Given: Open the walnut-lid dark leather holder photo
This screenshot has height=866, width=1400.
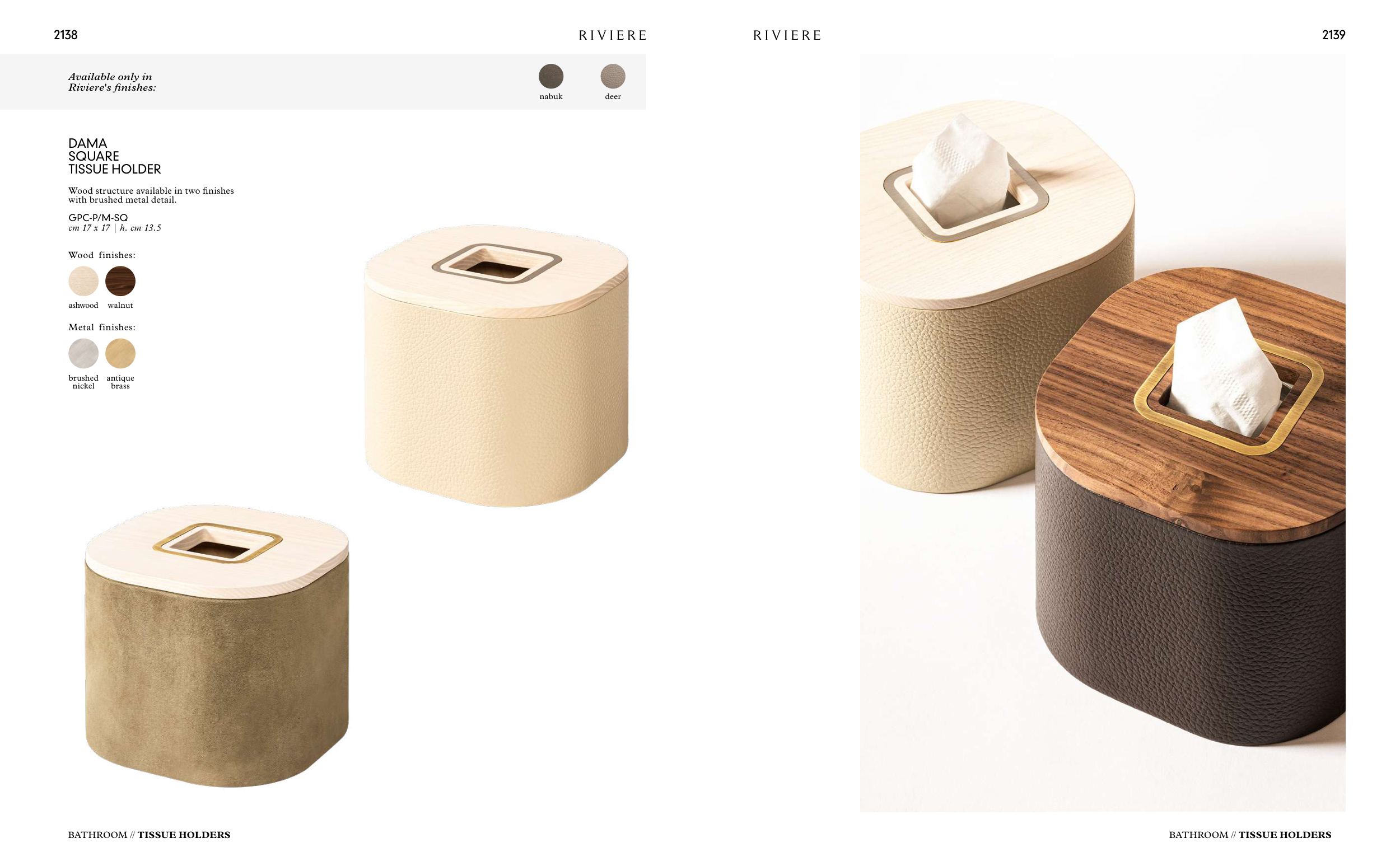Looking at the screenshot, I should pyautogui.click(x=1192, y=507).
